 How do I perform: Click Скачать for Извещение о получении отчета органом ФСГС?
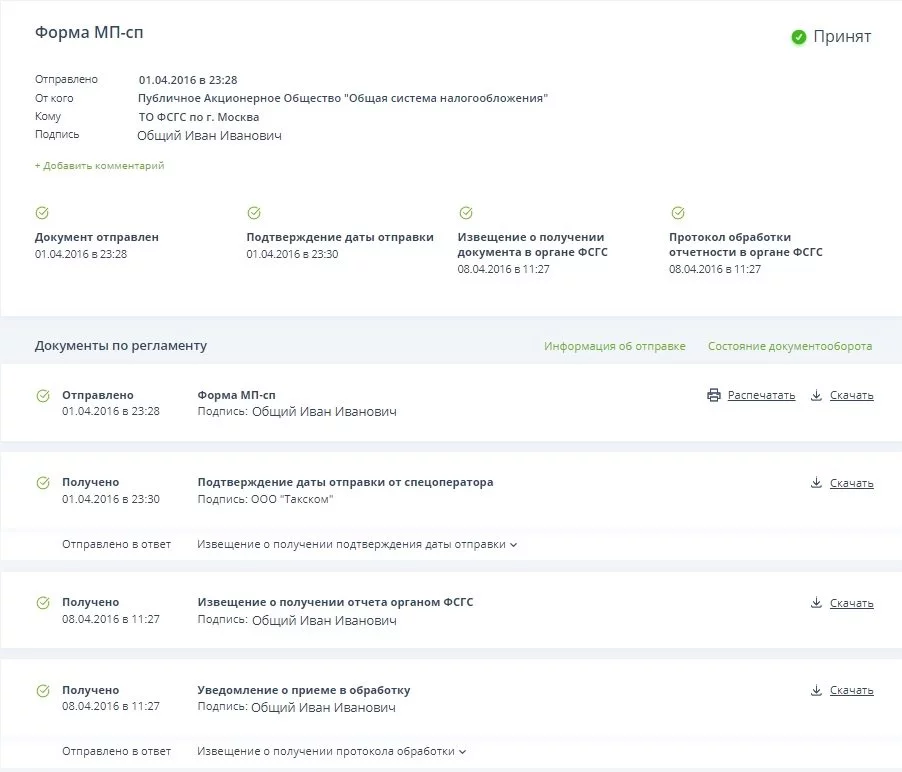pos(851,603)
